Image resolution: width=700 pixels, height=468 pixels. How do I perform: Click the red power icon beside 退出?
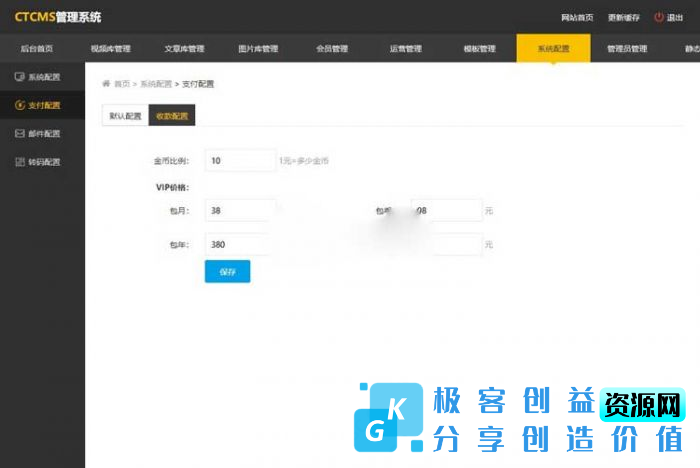click(658, 17)
